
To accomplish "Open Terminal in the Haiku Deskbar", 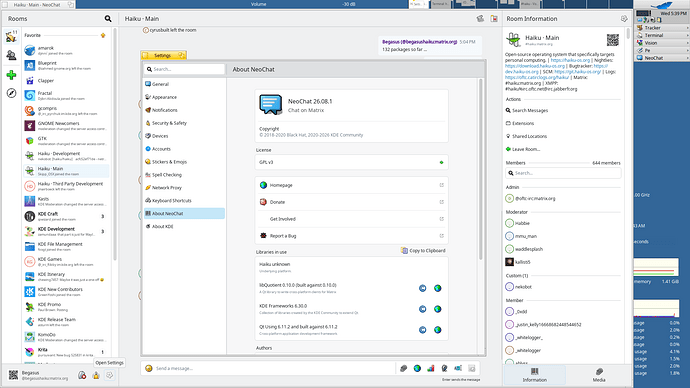I will (x=662, y=35).
